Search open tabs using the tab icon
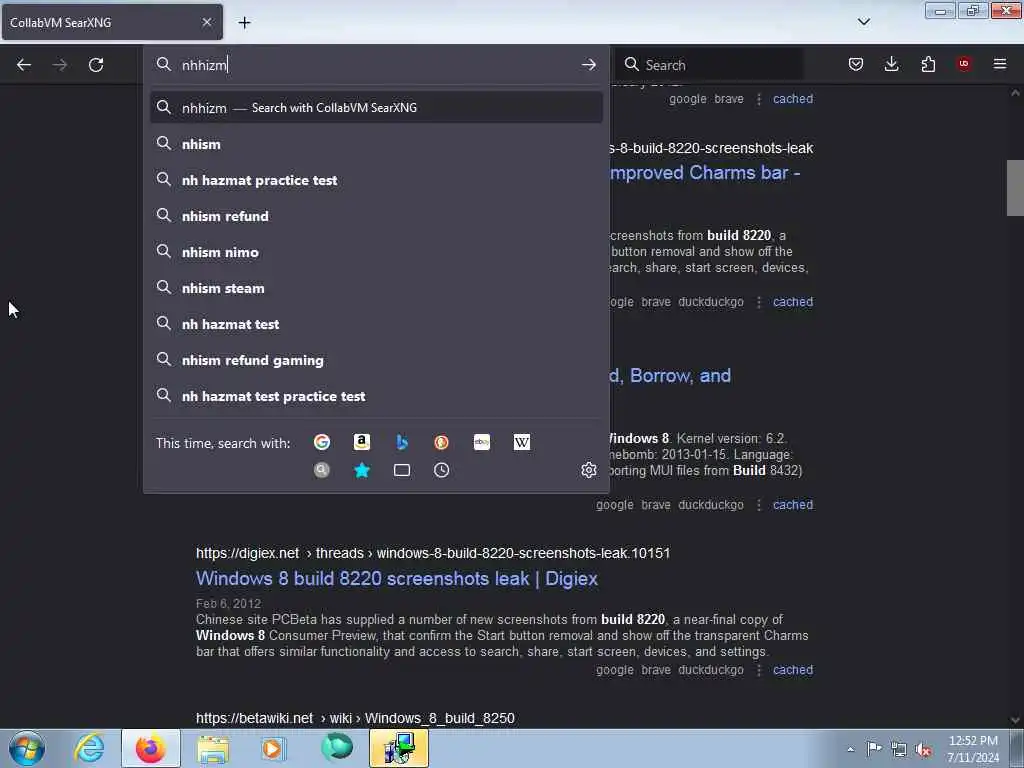This screenshot has height=768, width=1024. [402, 470]
